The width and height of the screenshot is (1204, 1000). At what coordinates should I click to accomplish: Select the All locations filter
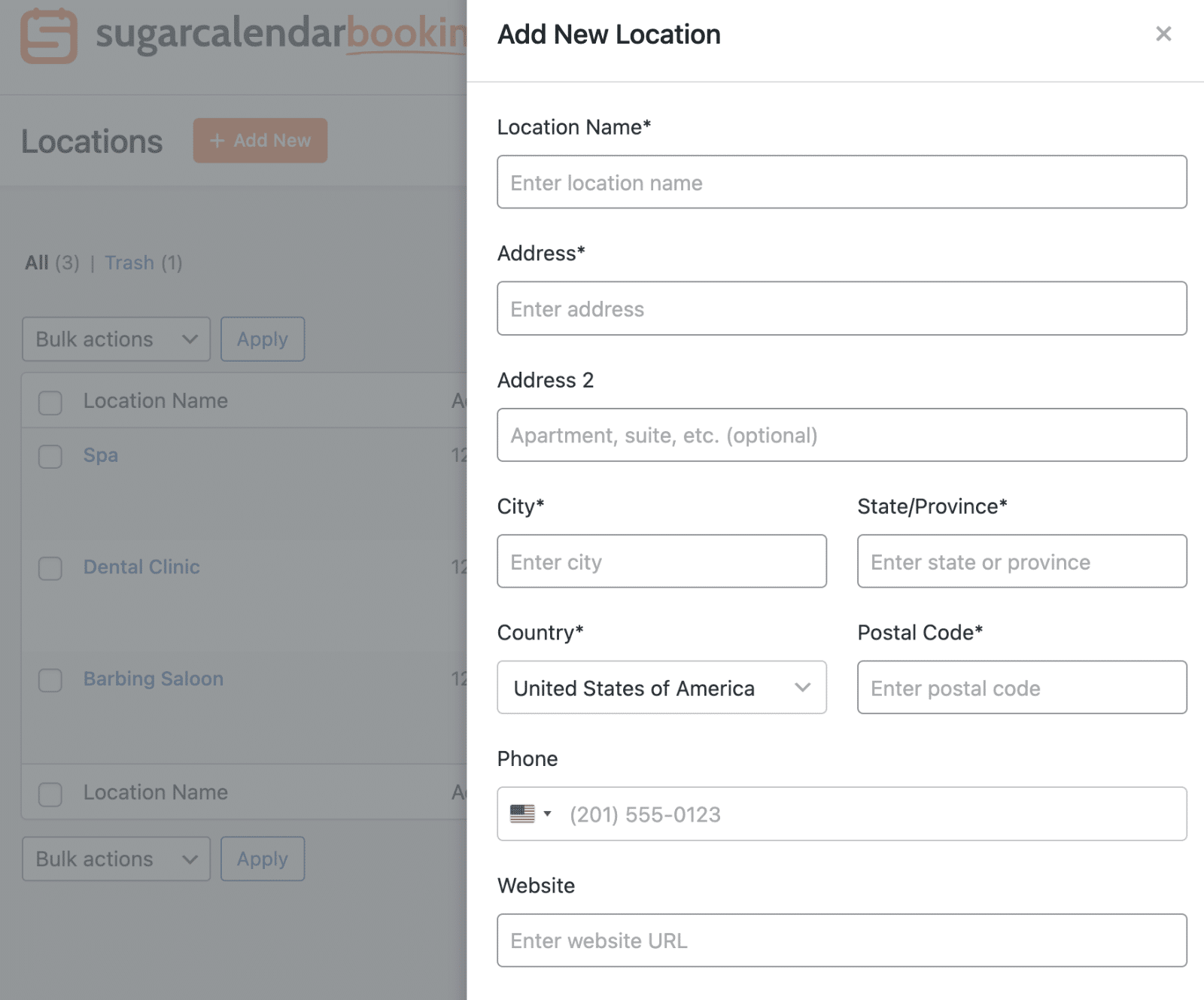(37, 263)
